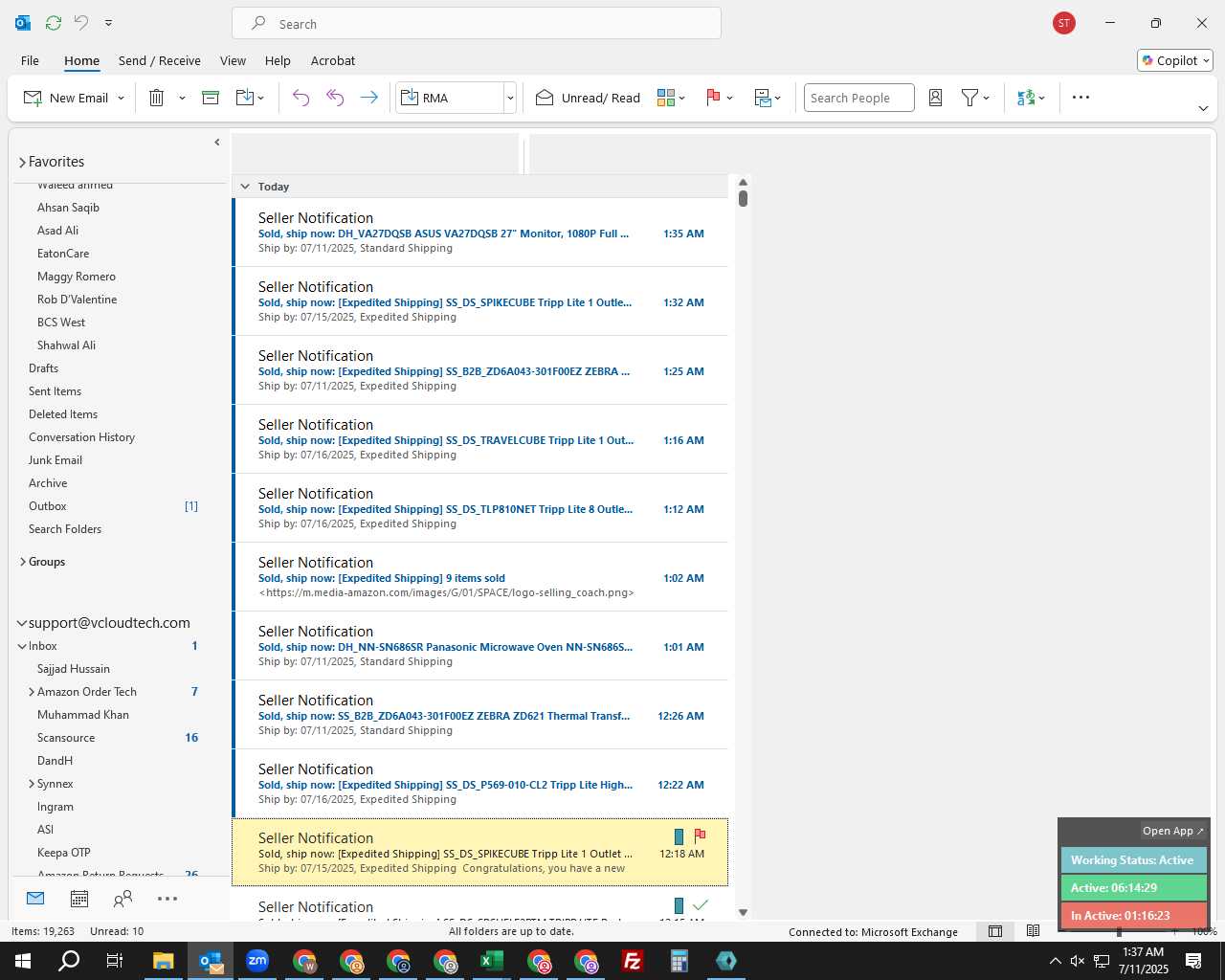
Task: Collapse the support@vcloudtech.com account
Action: [x=21, y=623]
